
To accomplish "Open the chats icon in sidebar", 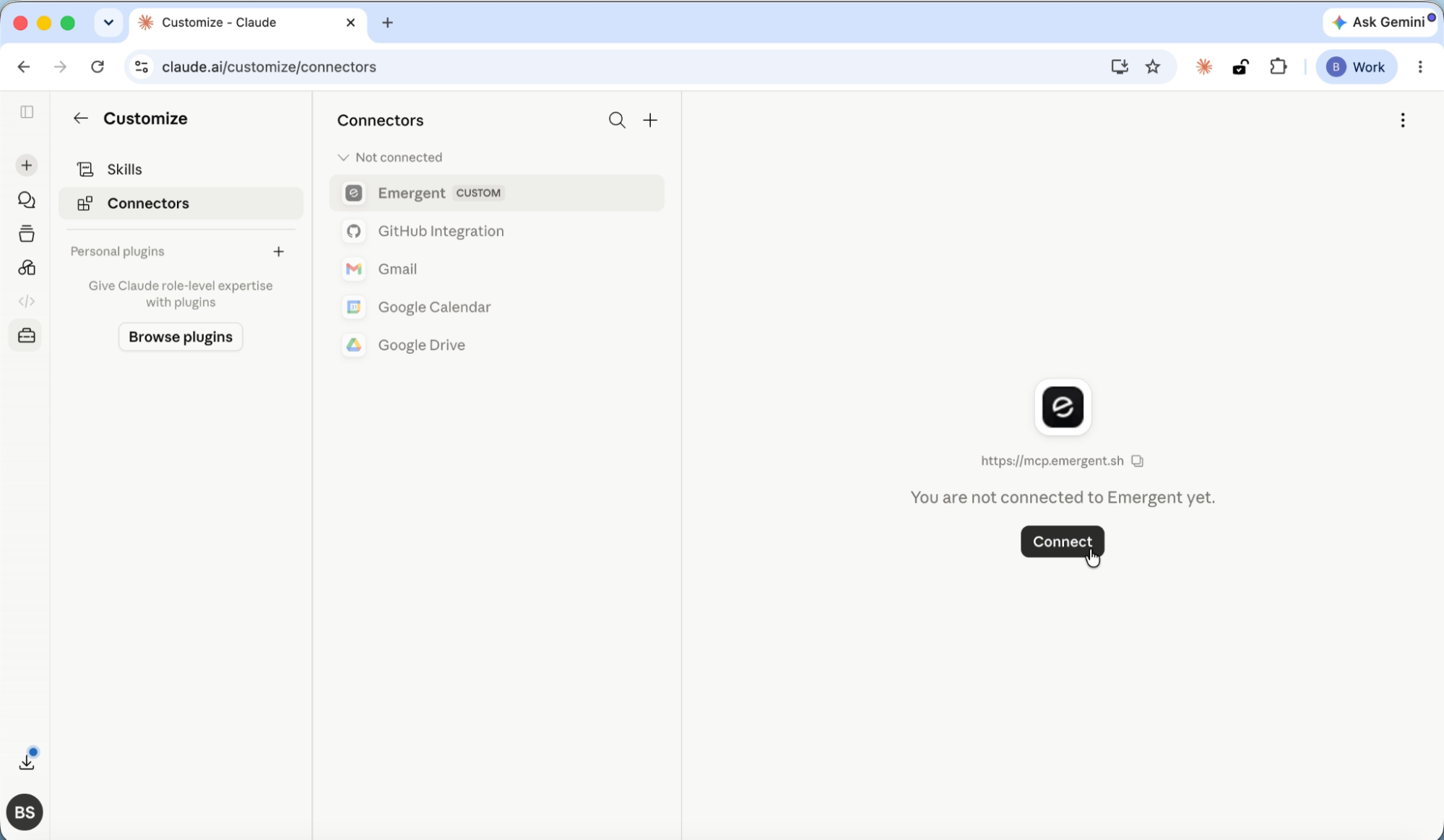I will (x=27, y=200).
